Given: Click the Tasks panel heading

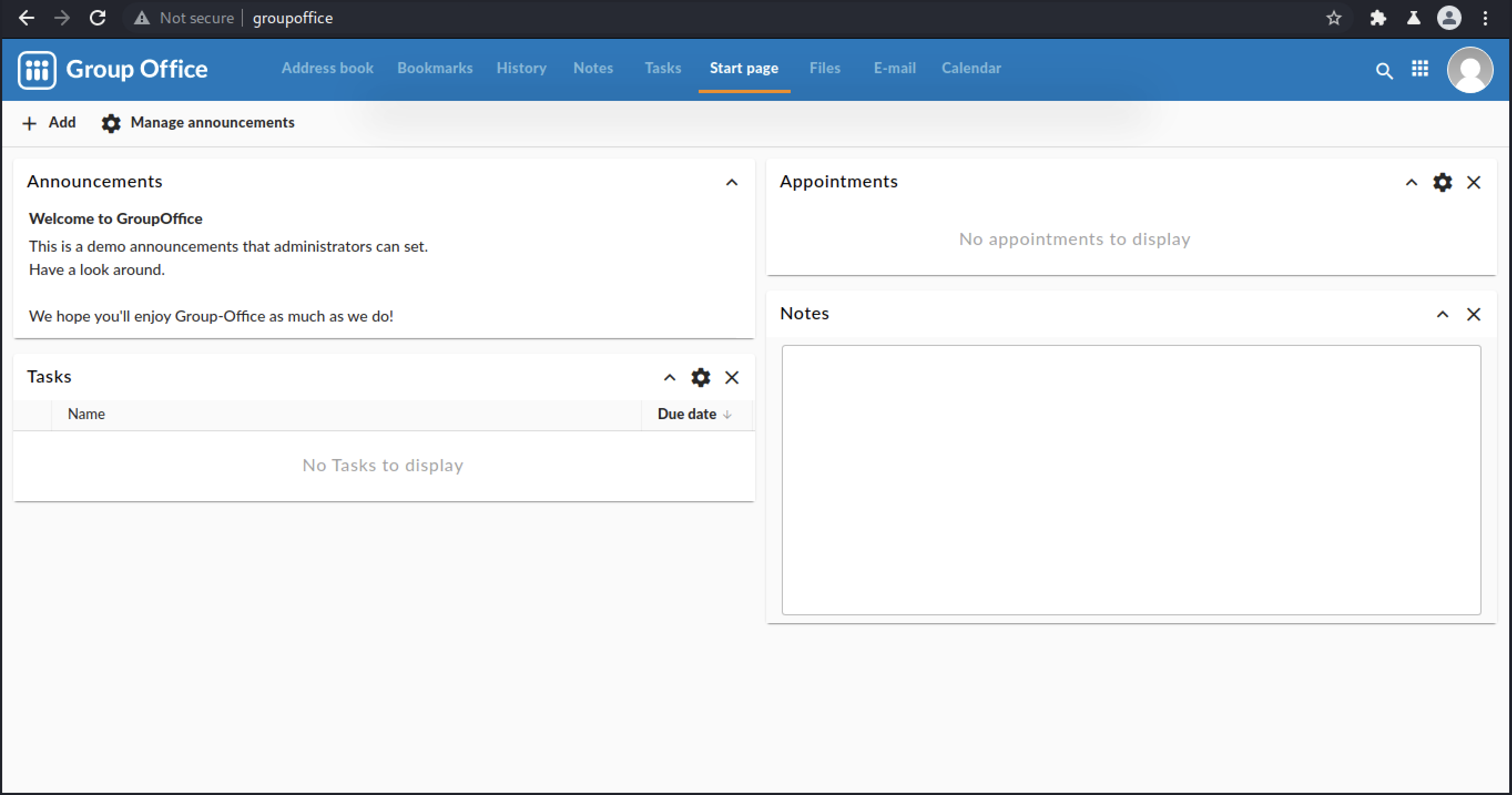Looking at the screenshot, I should tap(49, 376).
